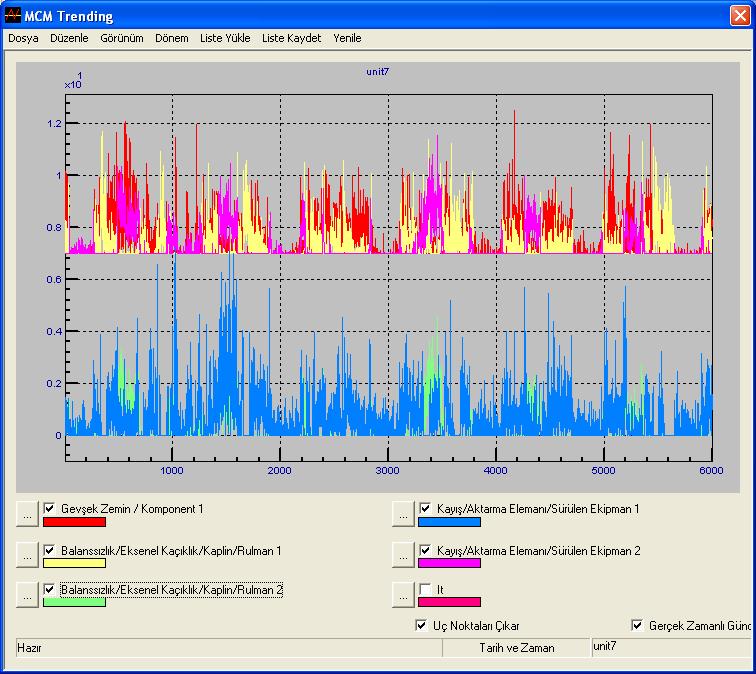Click the browse button beside Kayış/Aktarma Ekipman 2
756x674 pixels.
pyautogui.click(x=403, y=554)
